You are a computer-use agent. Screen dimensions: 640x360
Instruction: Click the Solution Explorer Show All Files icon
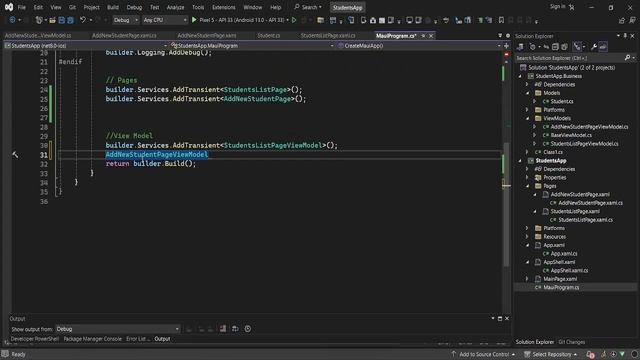(x=564, y=47)
